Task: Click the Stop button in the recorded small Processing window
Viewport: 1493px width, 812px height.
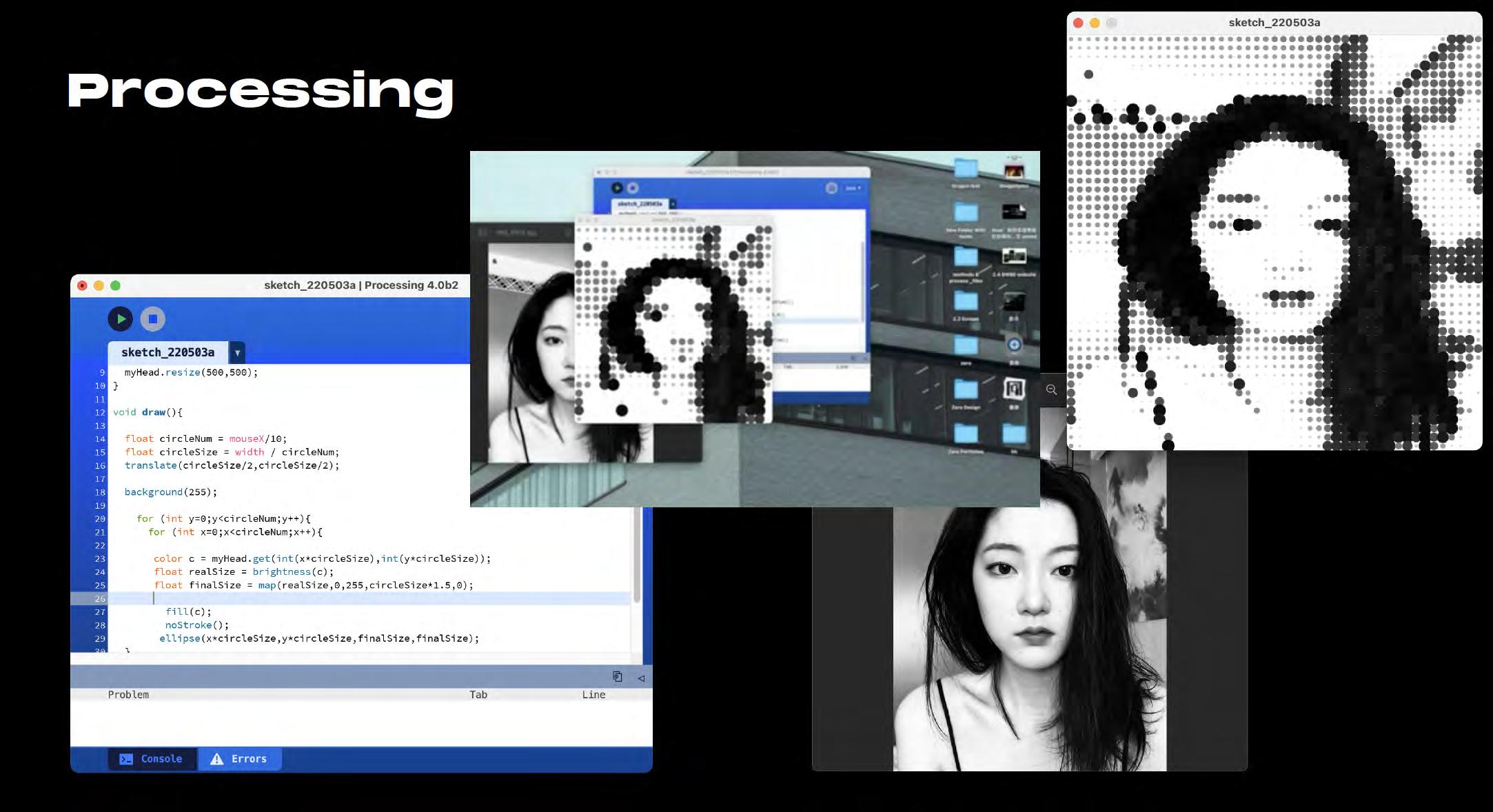Action: click(x=633, y=187)
